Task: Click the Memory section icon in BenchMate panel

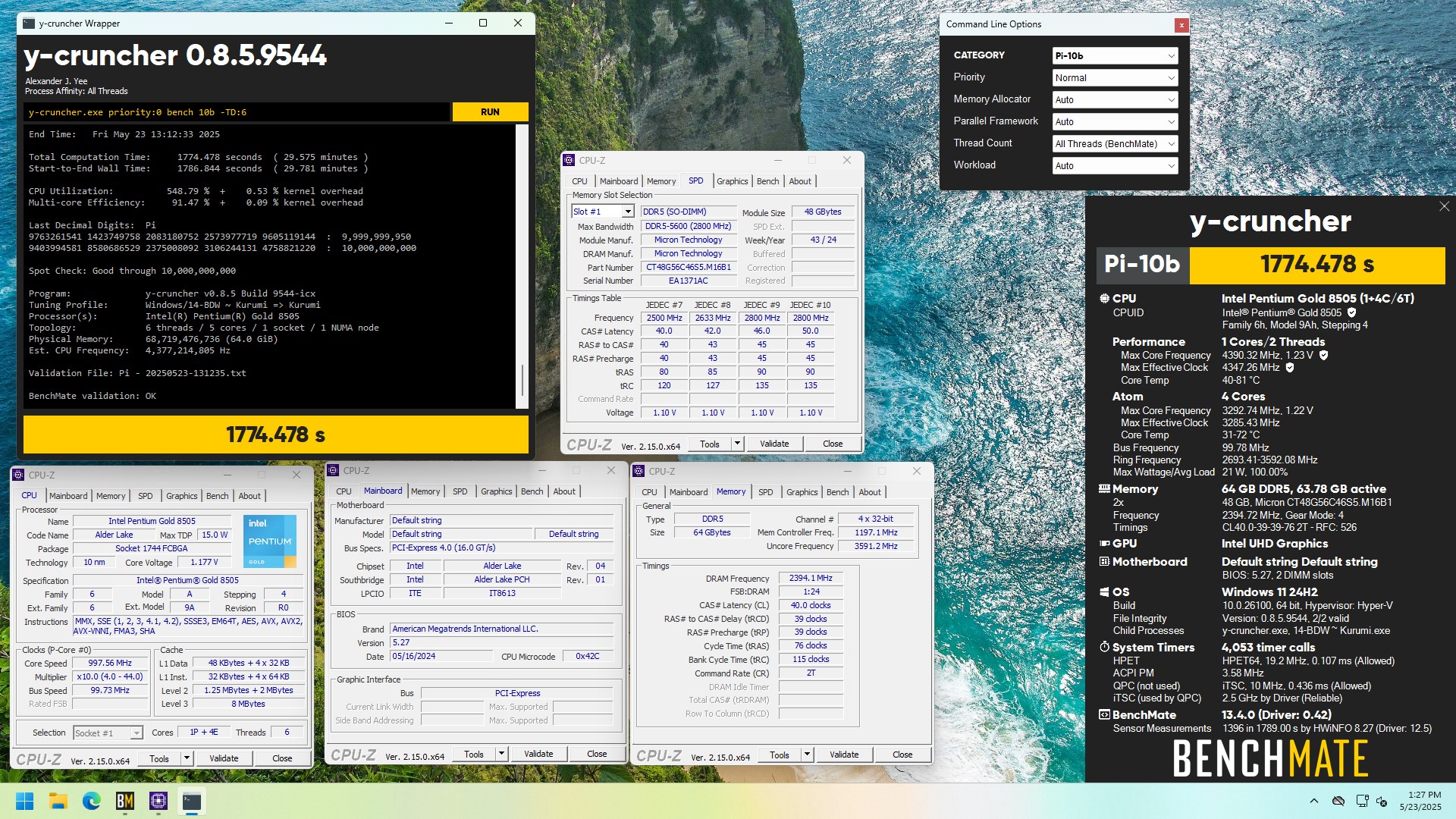Action: click(1104, 489)
